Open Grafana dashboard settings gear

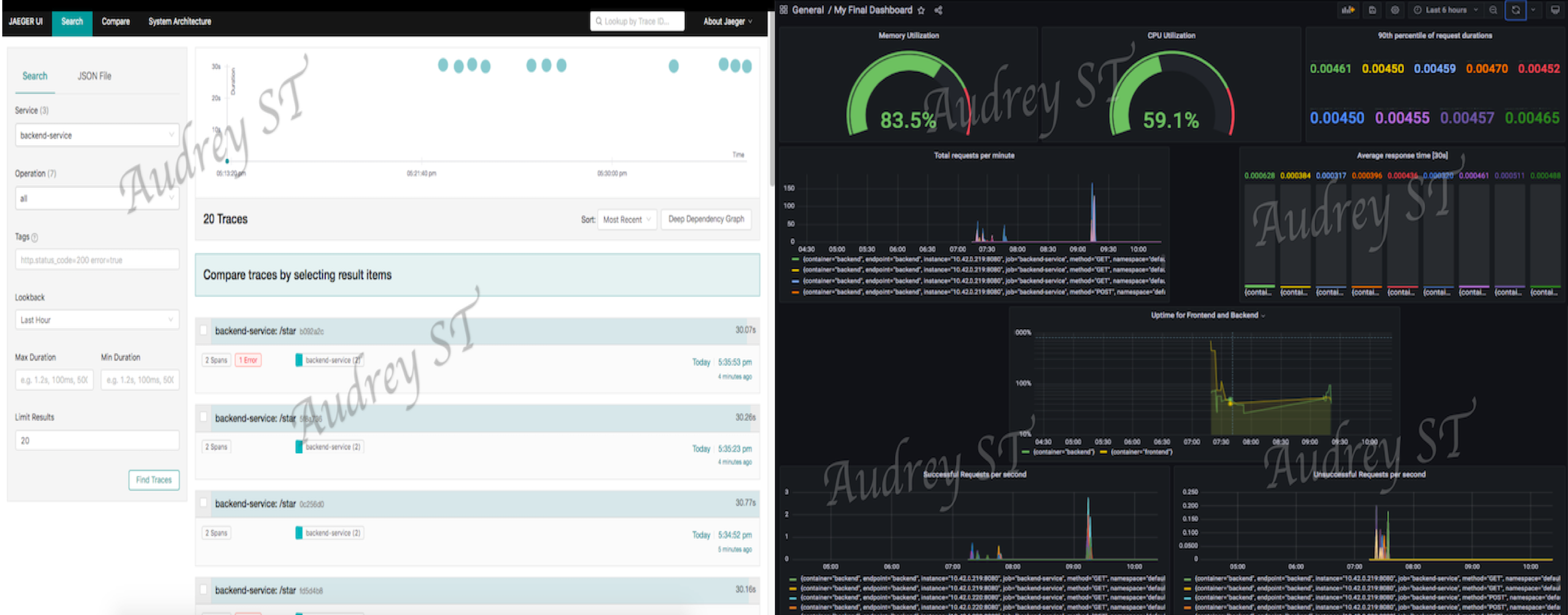click(x=1395, y=10)
